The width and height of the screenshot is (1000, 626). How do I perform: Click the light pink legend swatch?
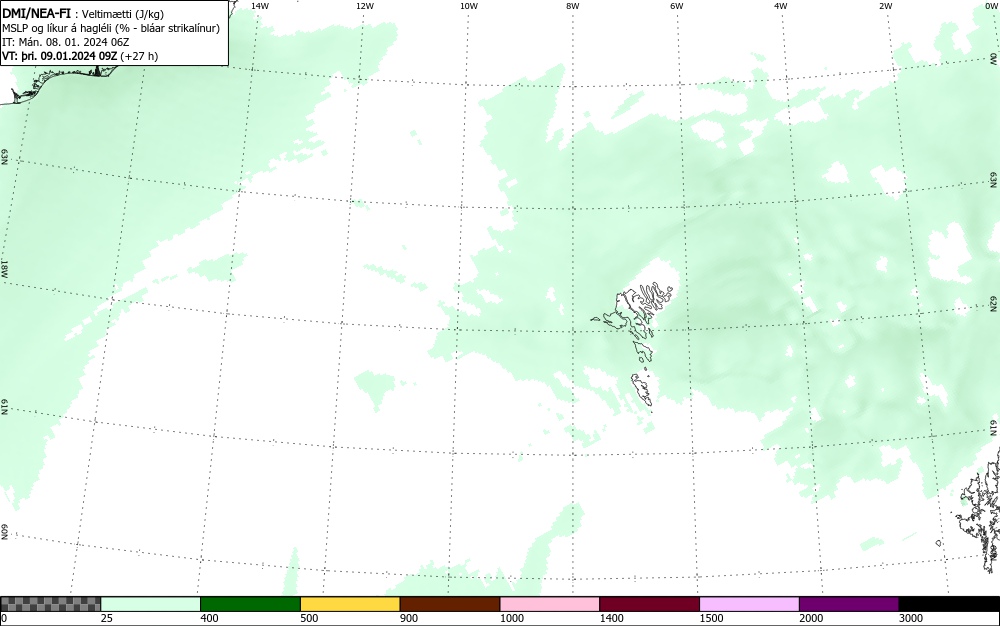point(550,604)
